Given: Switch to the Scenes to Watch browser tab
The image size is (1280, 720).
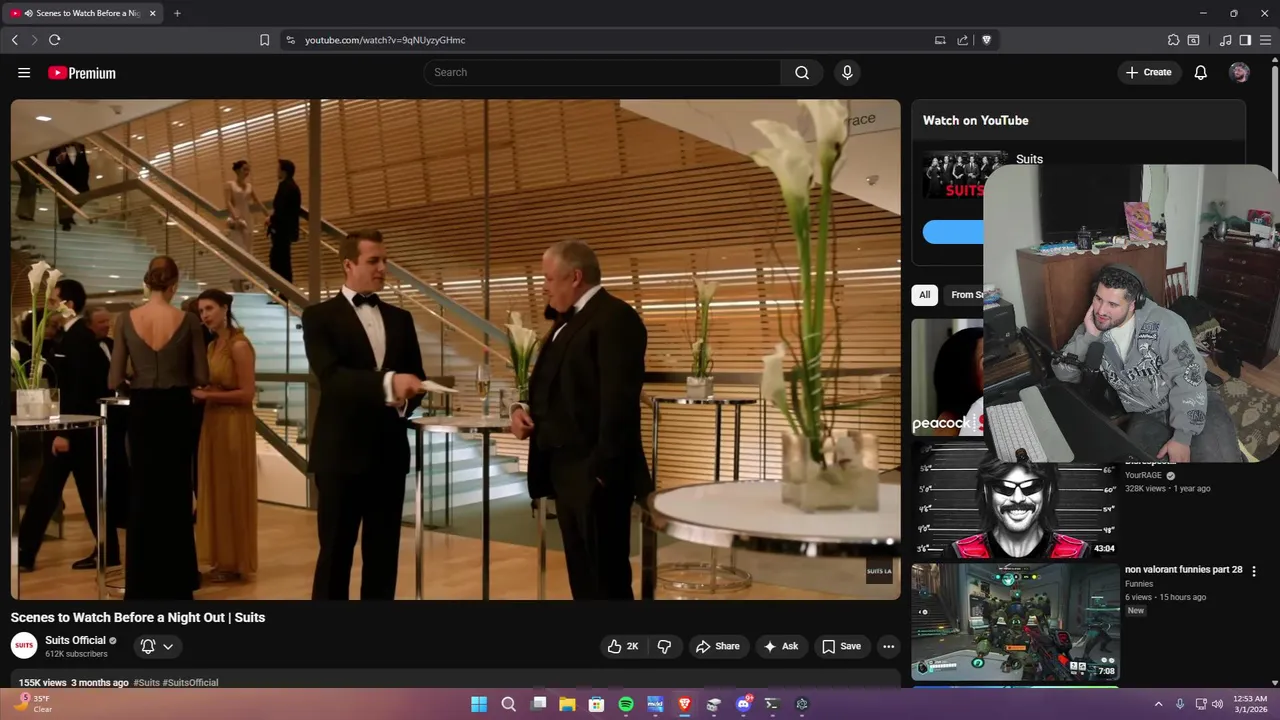Looking at the screenshot, I should (x=80, y=13).
